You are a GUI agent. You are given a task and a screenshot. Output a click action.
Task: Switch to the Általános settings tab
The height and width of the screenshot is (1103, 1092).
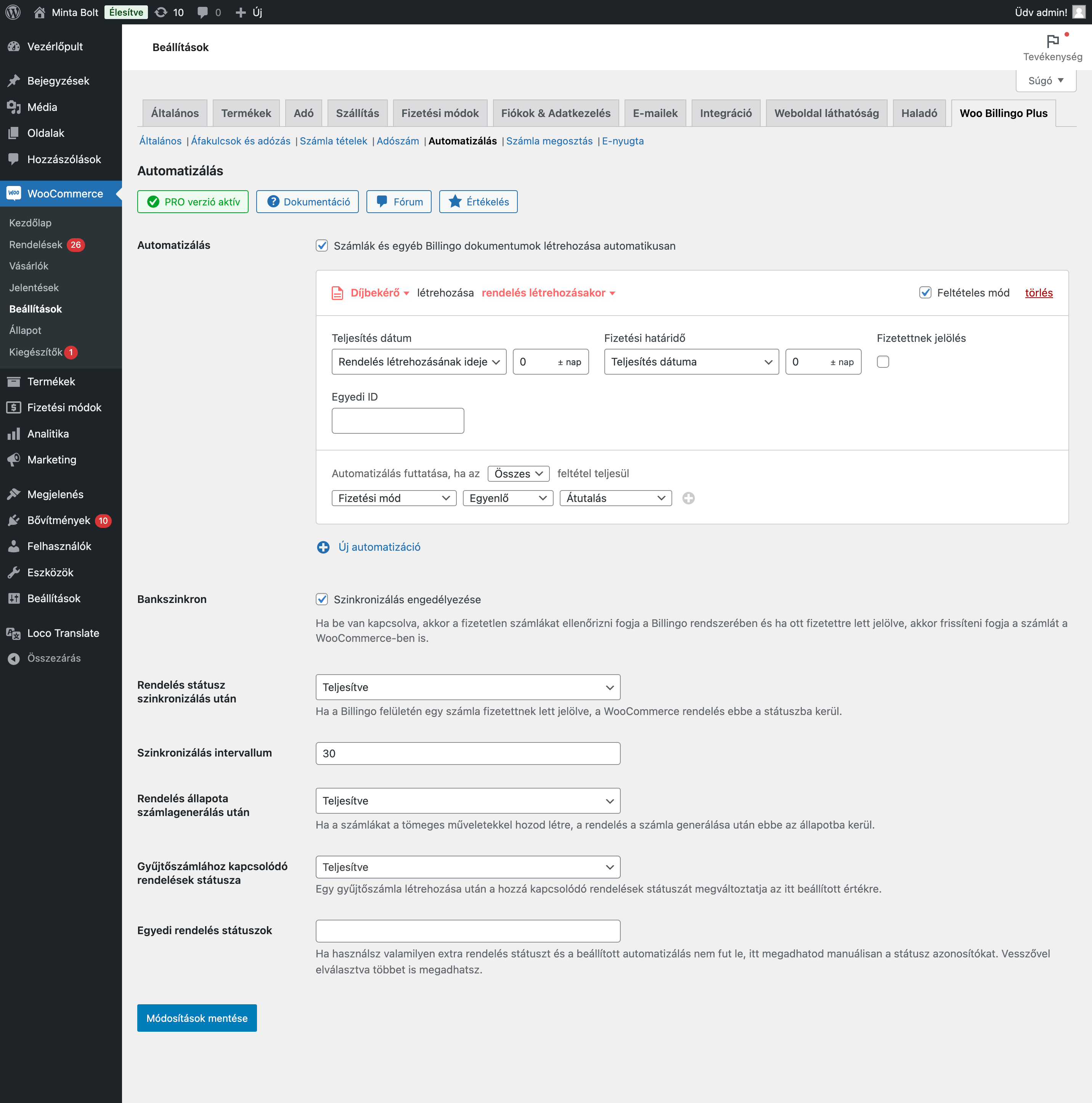point(175,113)
